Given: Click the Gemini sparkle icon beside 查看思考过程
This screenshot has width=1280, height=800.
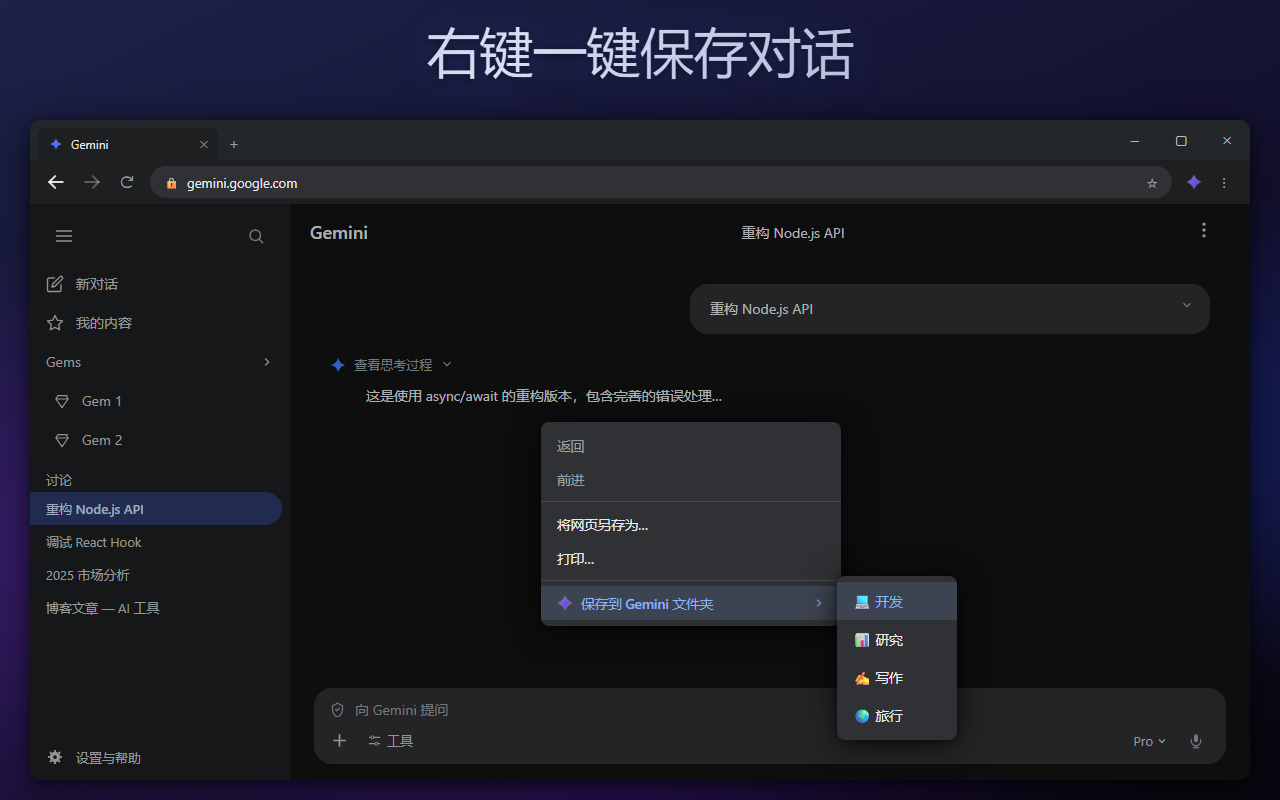Looking at the screenshot, I should [x=338, y=365].
